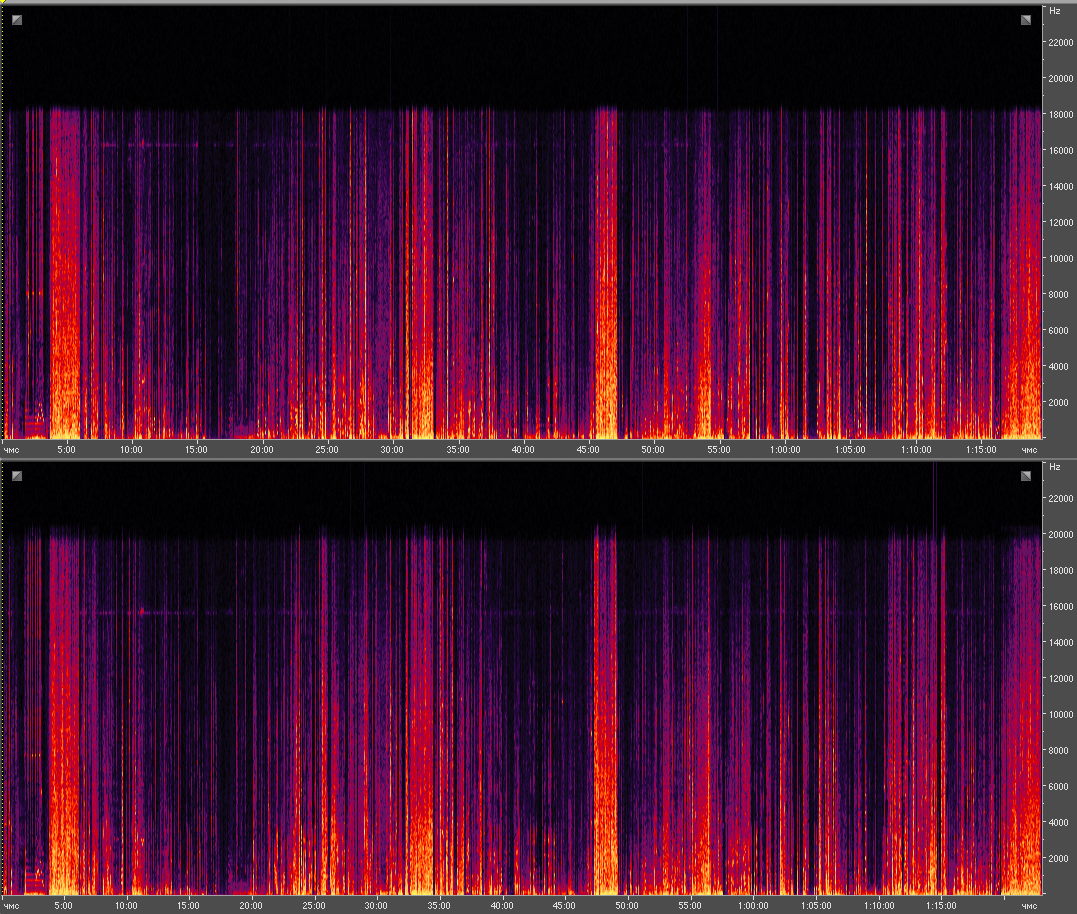
Task: Click the lower spectrogram's right corner toggle icon
Action: point(1025,476)
